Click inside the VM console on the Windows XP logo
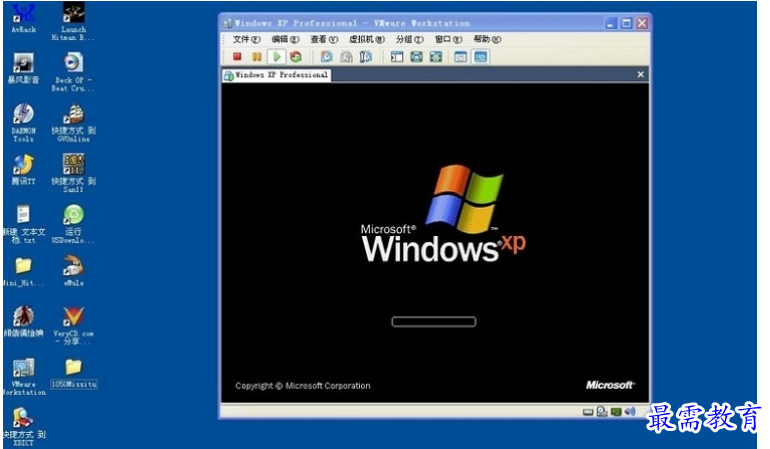This screenshot has height=449, width=770. (x=443, y=214)
